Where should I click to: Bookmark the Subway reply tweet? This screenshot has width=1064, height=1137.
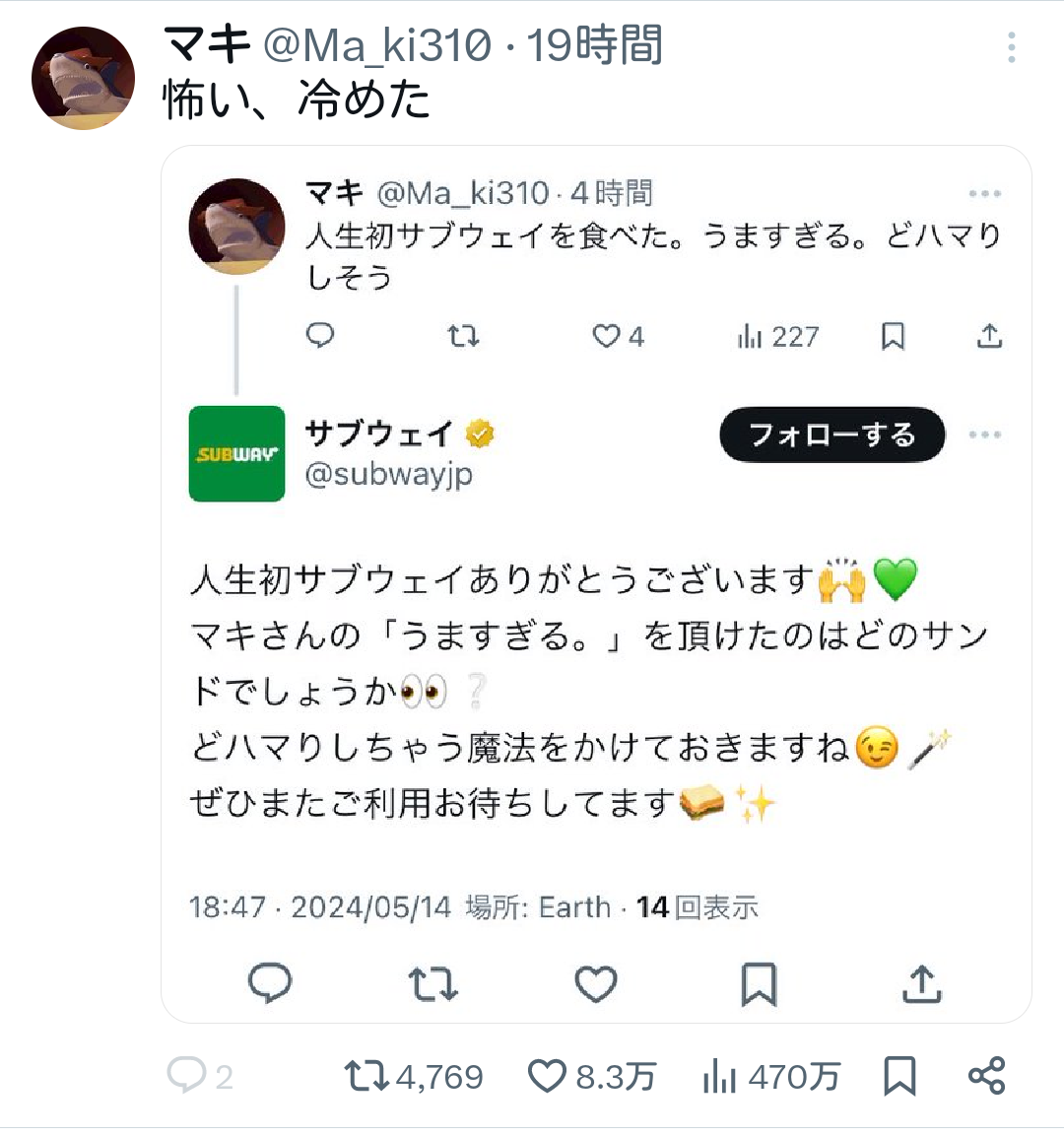[x=759, y=984]
